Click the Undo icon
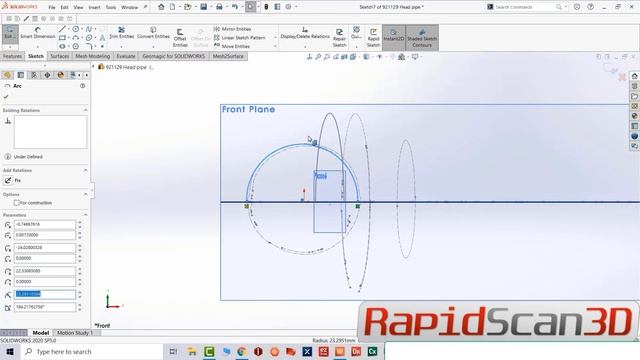Image resolution: width=640 pixels, height=360 pixels. (x=235, y=7)
